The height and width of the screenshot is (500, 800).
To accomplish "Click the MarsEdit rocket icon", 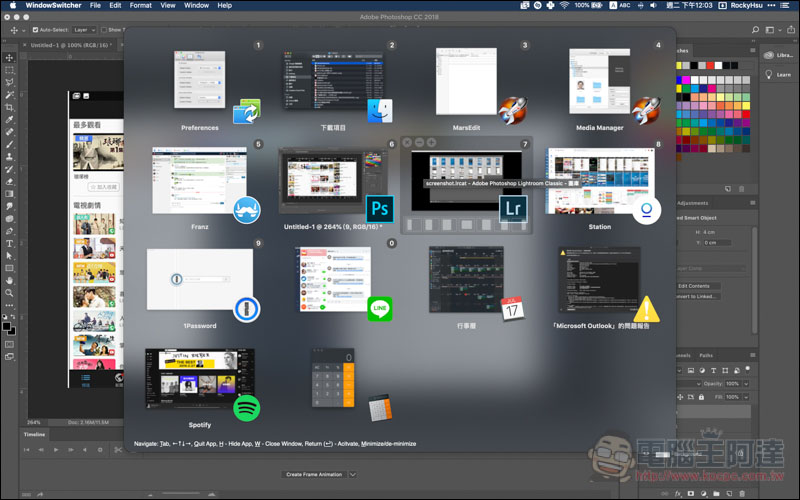I will coord(513,110).
